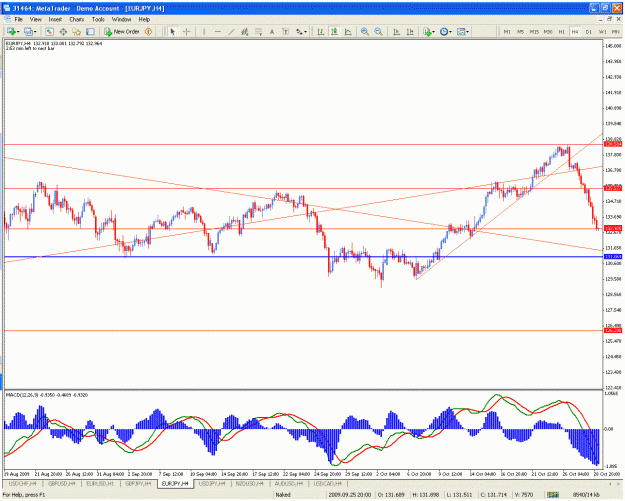Open the New Chart toolbar icon
The width and height of the screenshot is (625, 501).
pos(11,31)
